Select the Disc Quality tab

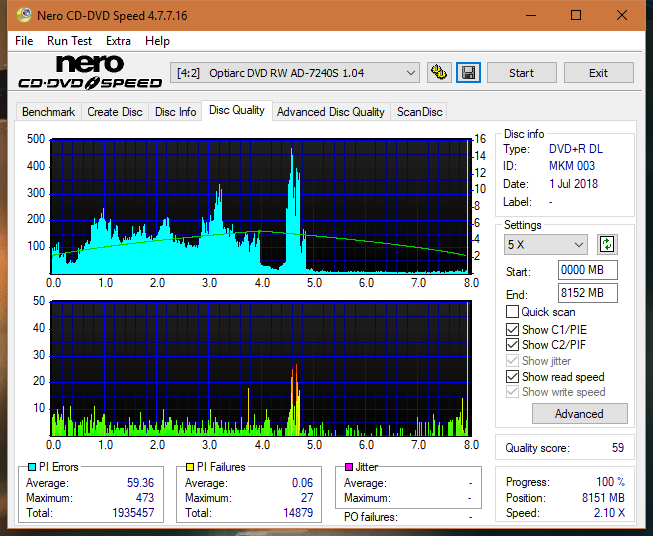point(237,110)
